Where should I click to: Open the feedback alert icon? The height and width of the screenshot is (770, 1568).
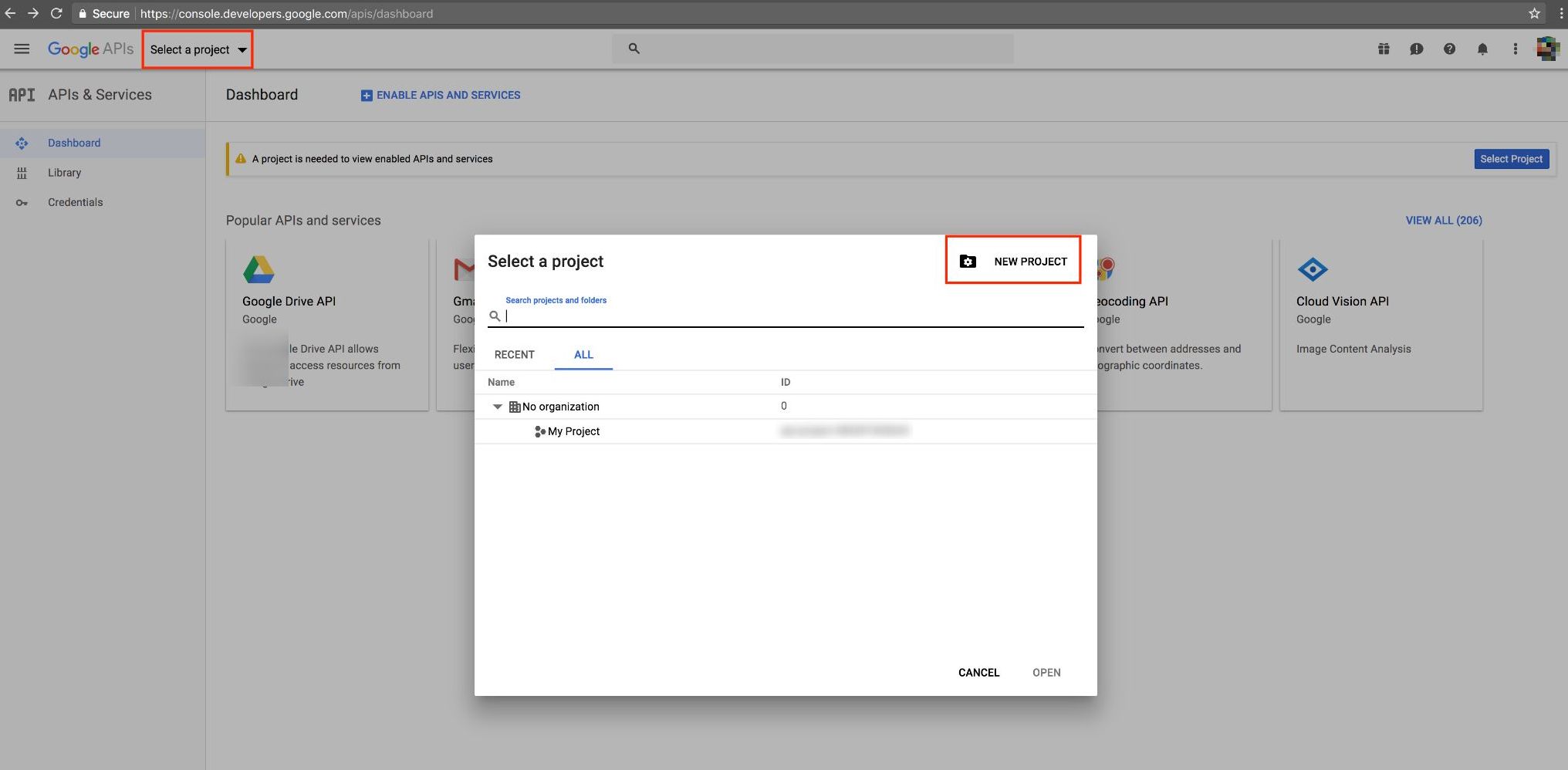(x=1416, y=49)
